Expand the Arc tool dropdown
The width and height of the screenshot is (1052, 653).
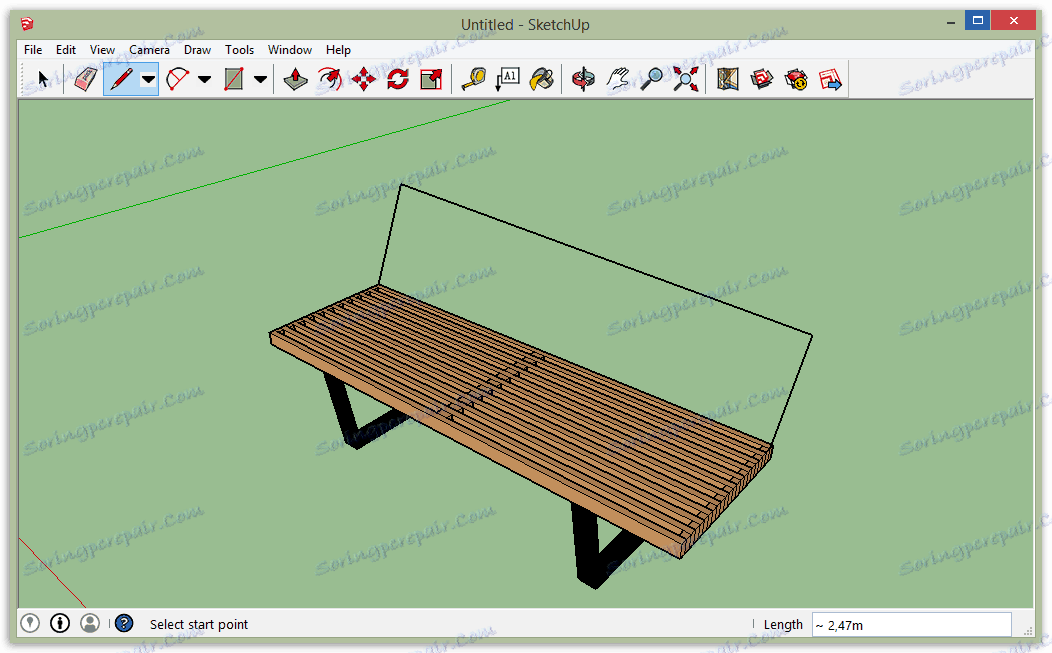(x=204, y=79)
